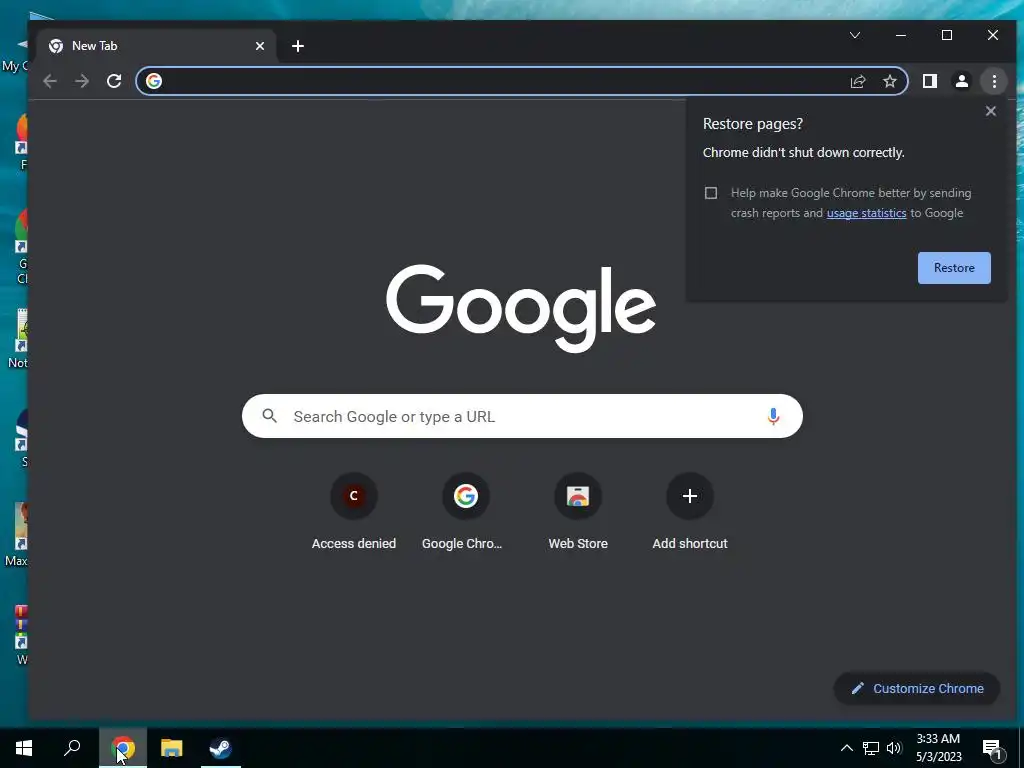This screenshot has width=1024, height=768.
Task: Click the taskbar clock showing 3:33 AM
Action: pyautogui.click(x=938, y=748)
